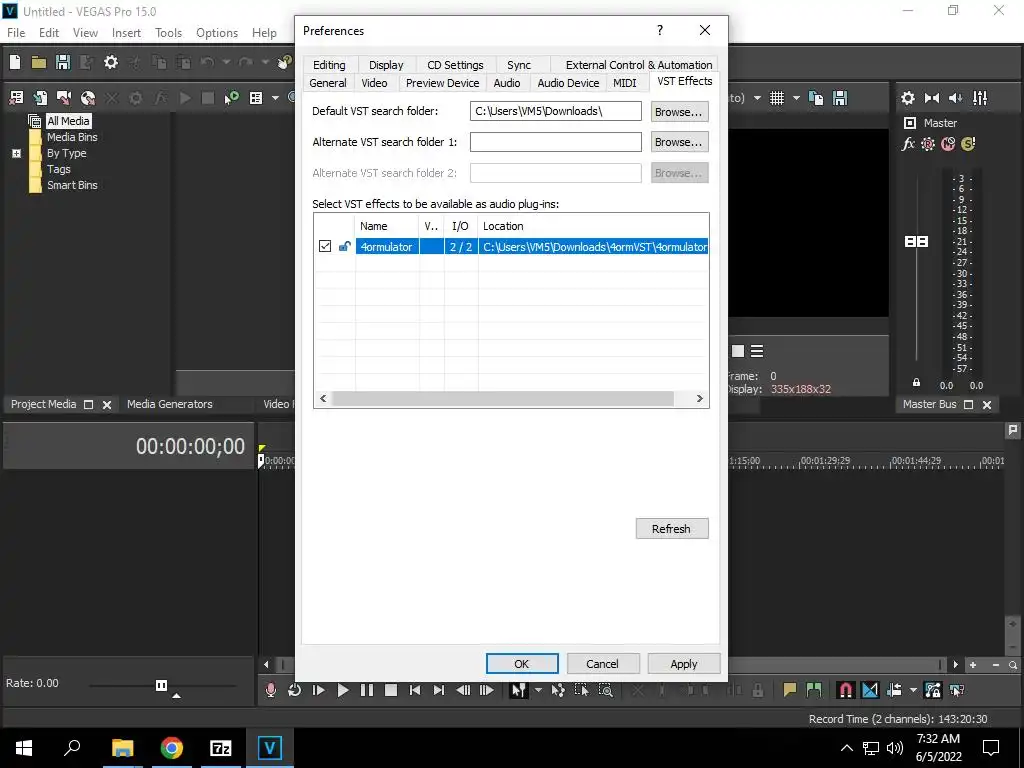This screenshot has height=768, width=1024.
Task: Toggle Master bus solo
Action: [968, 144]
